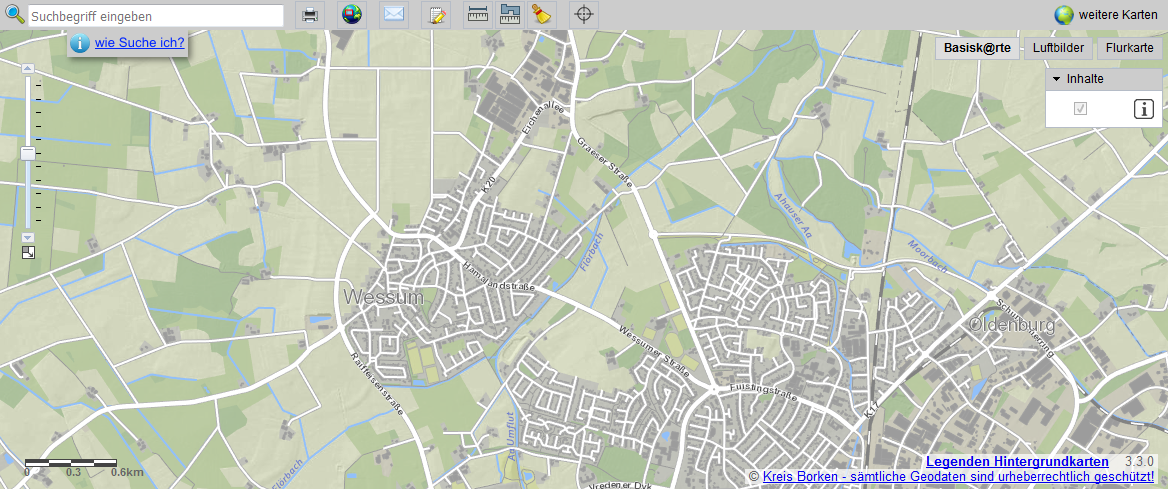Switch to the Flurkarte map view
This screenshot has width=1168, height=489.
coord(1129,48)
